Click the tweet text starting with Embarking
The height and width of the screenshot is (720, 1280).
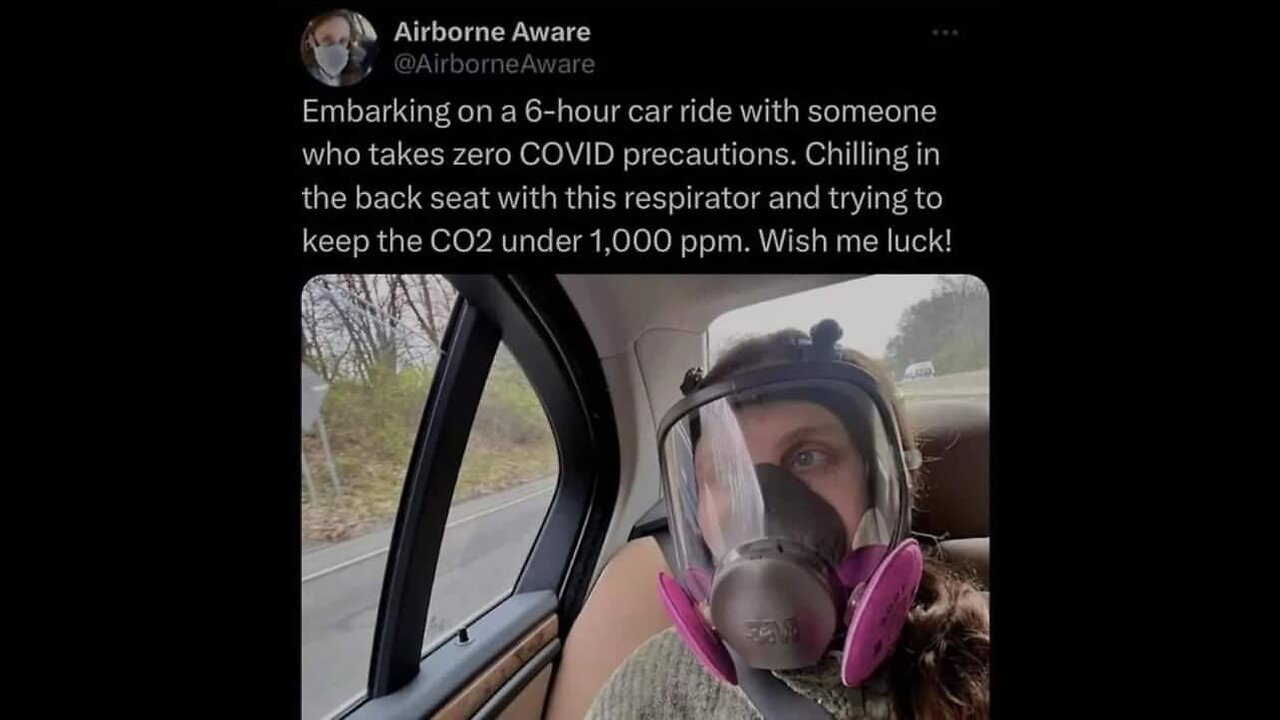coord(623,176)
